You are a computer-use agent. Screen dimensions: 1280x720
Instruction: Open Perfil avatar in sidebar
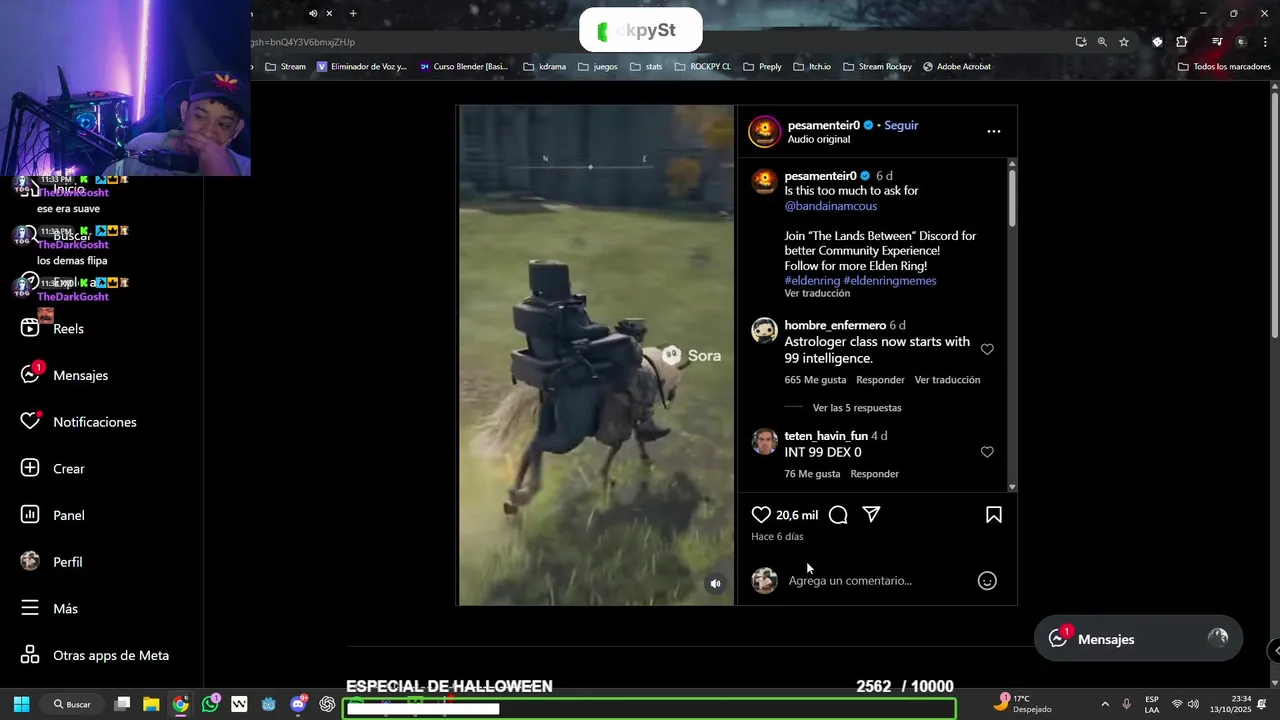(x=30, y=561)
